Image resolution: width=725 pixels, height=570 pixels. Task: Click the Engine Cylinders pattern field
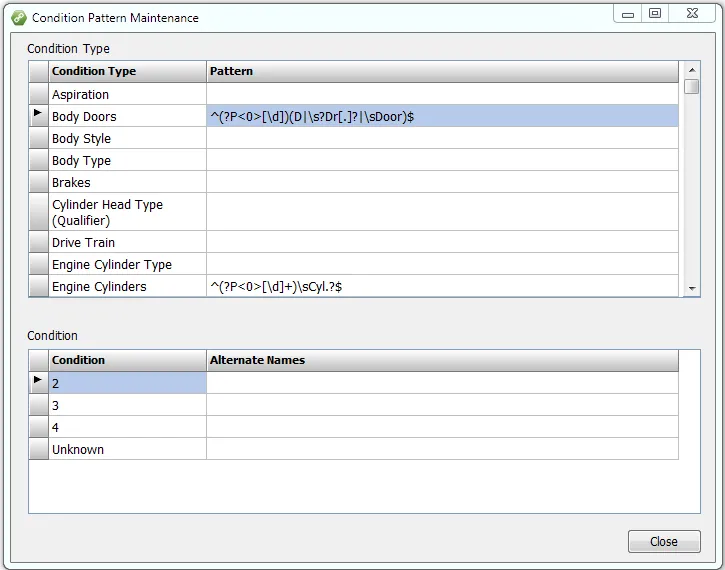click(441, 286)
